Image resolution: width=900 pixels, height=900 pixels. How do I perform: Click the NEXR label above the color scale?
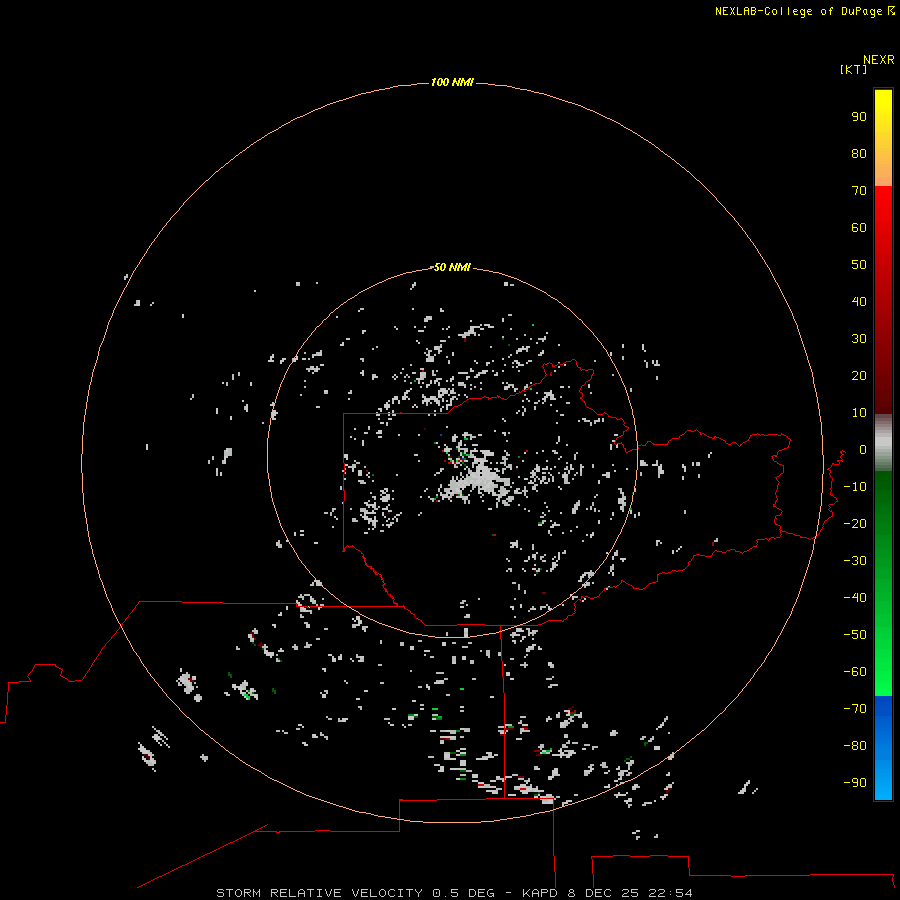[x=878, y=60]
